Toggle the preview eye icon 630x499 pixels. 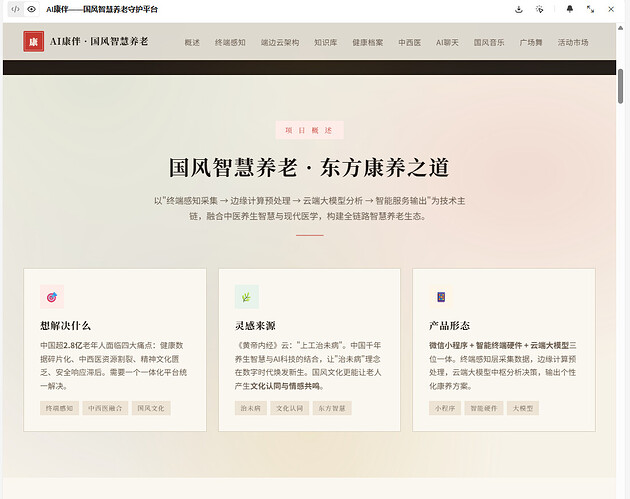31,9
